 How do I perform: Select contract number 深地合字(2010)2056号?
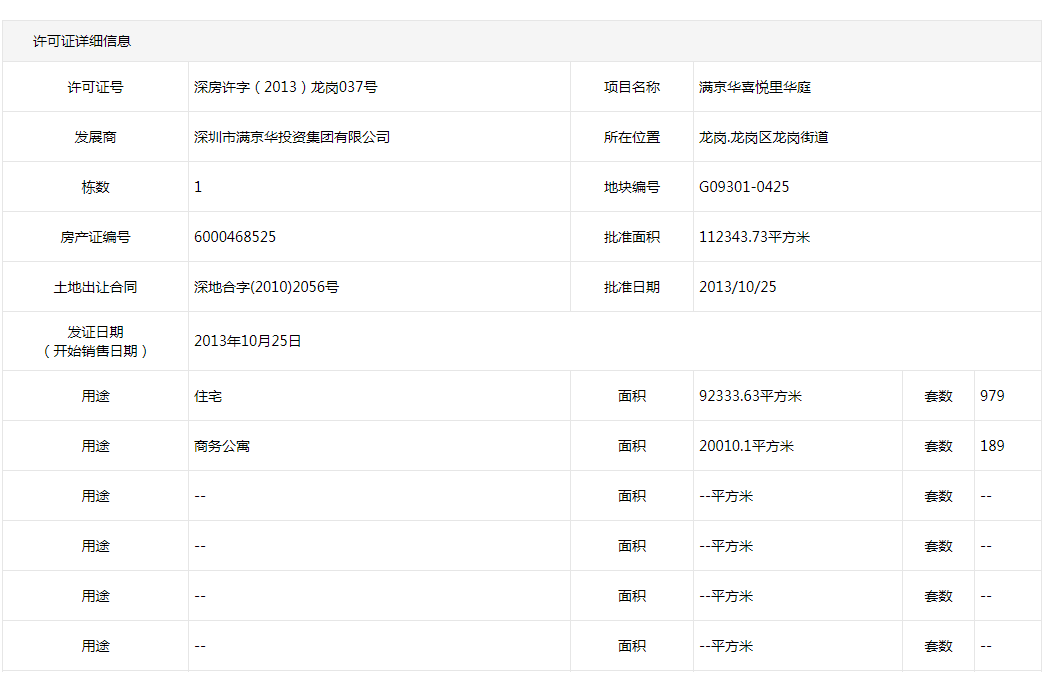click(266, 287)
